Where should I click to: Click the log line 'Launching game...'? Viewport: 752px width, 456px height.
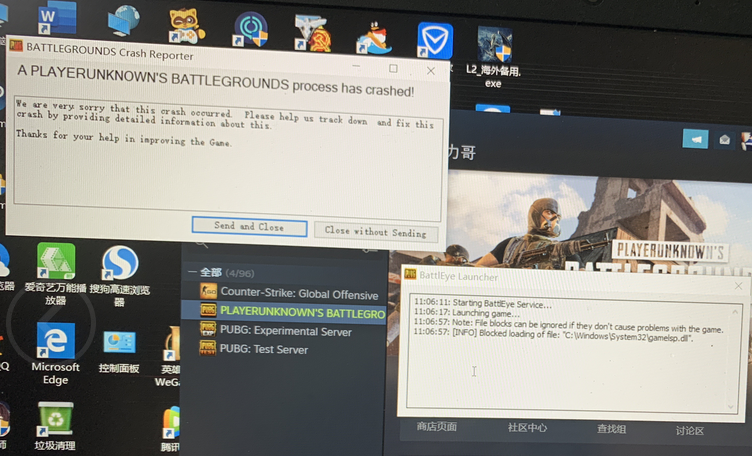point(467,313)
